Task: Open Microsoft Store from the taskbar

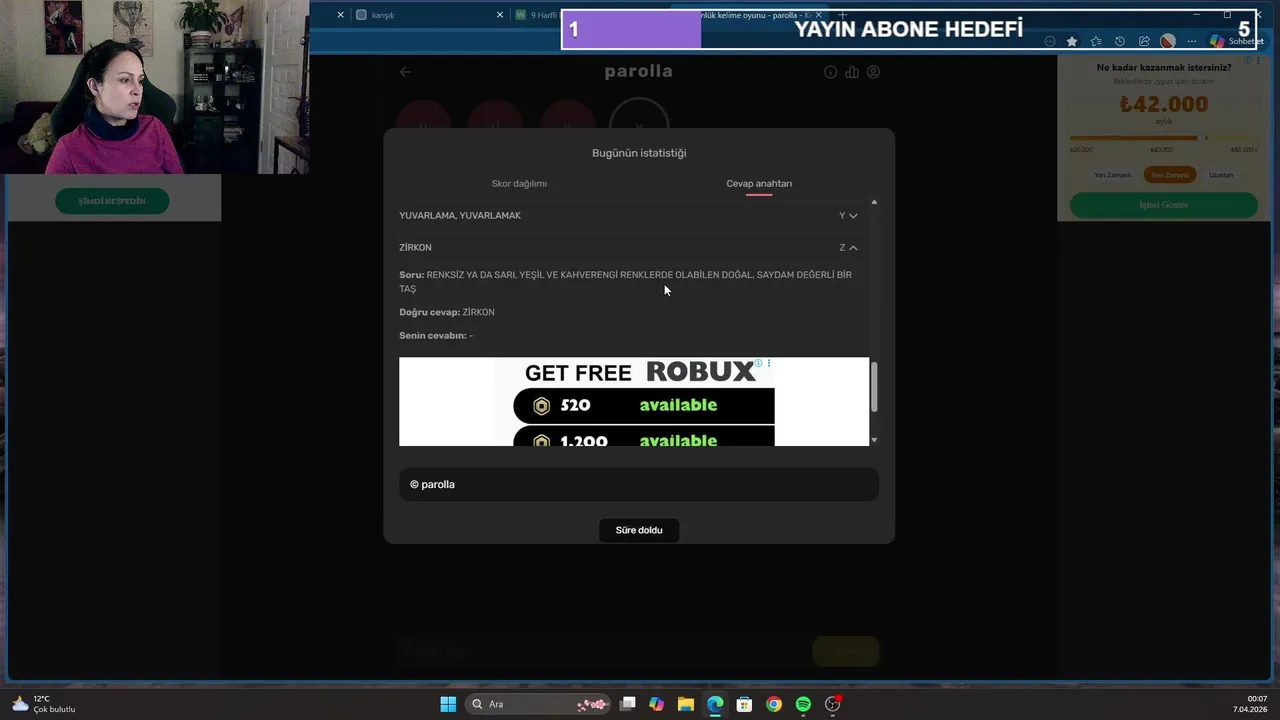Action: [744, 704]
